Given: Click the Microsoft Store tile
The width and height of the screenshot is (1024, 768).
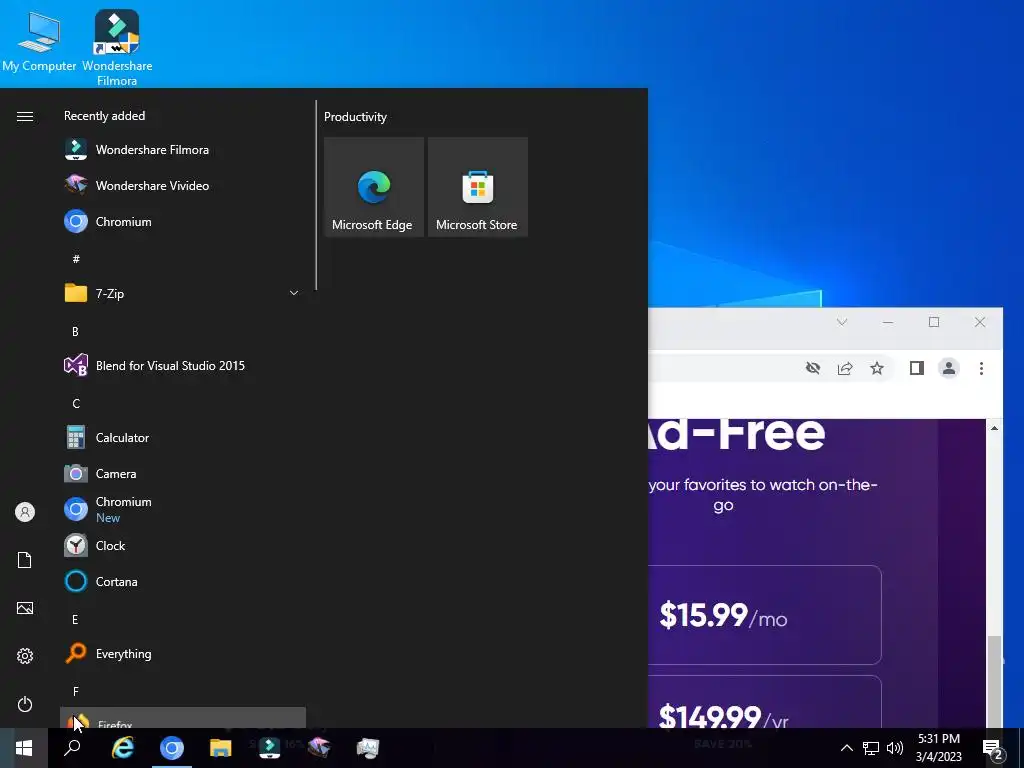Looking at the screenshot, I should 477,187.
